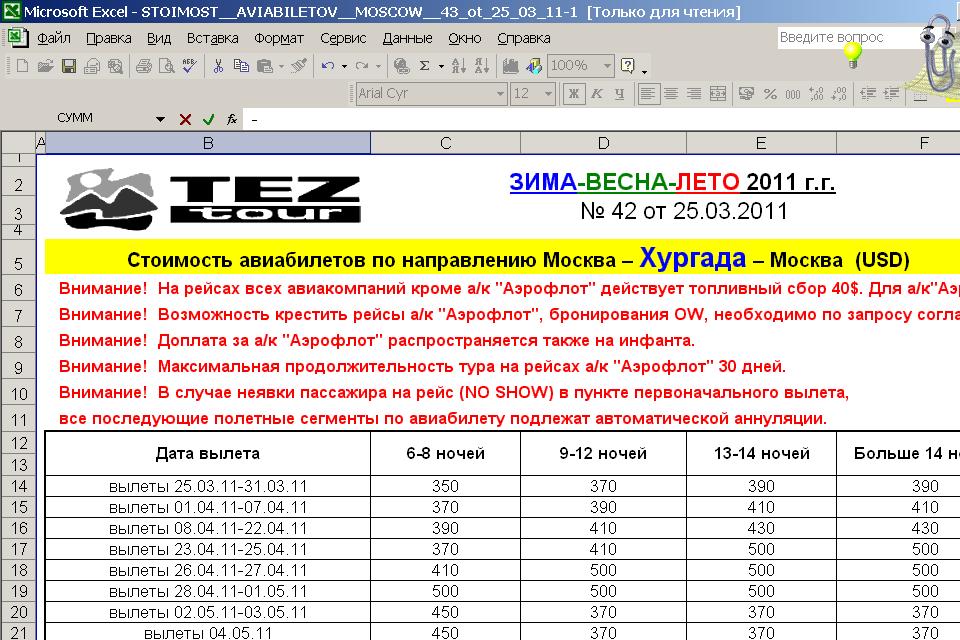Image resolution: width=960 pixels, height=640 pixels.
Task: Save the workbook with the floppy icon
Action: tap(69, 66)
